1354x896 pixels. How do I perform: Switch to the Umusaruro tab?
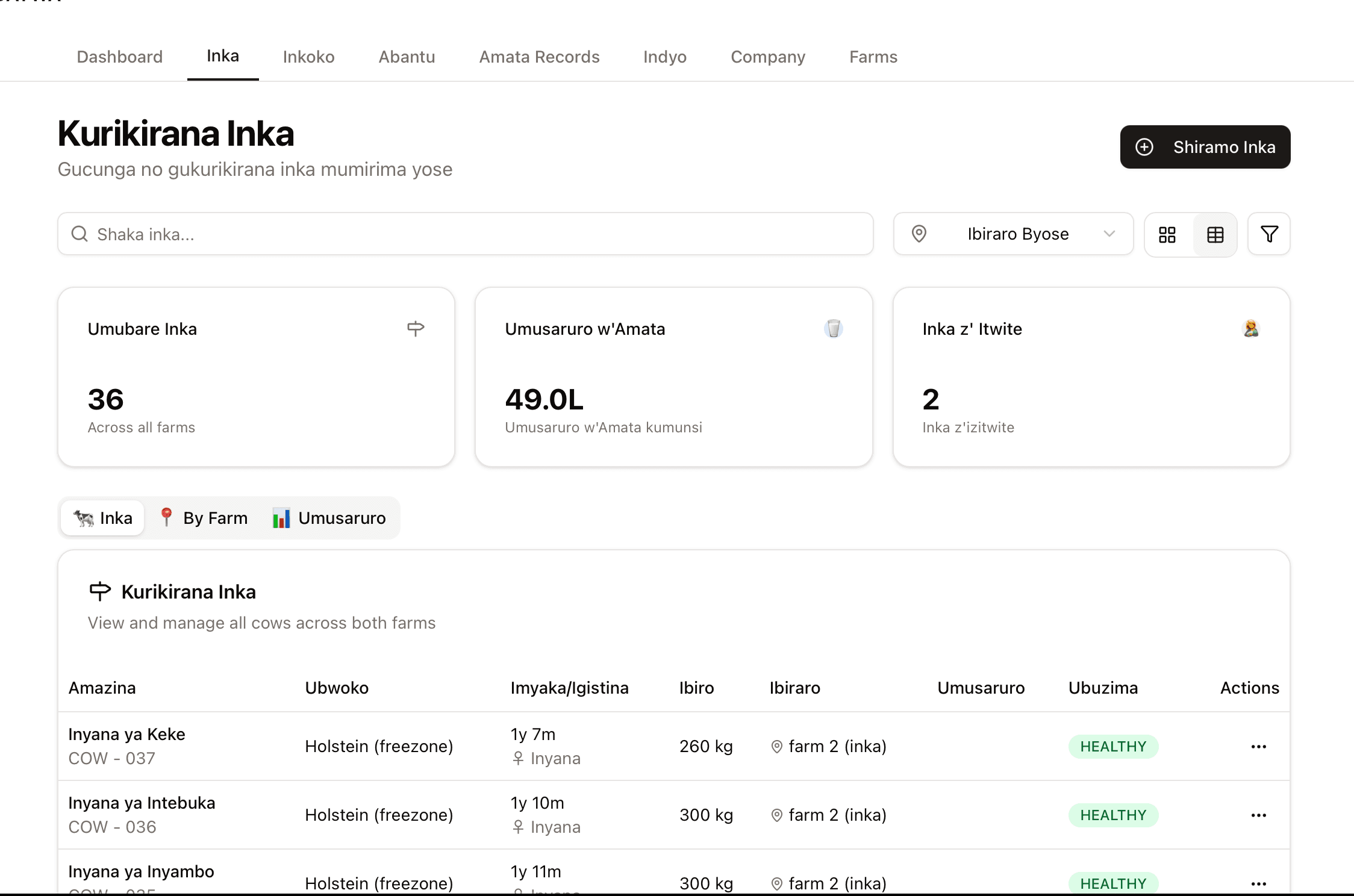coord(329,518)
